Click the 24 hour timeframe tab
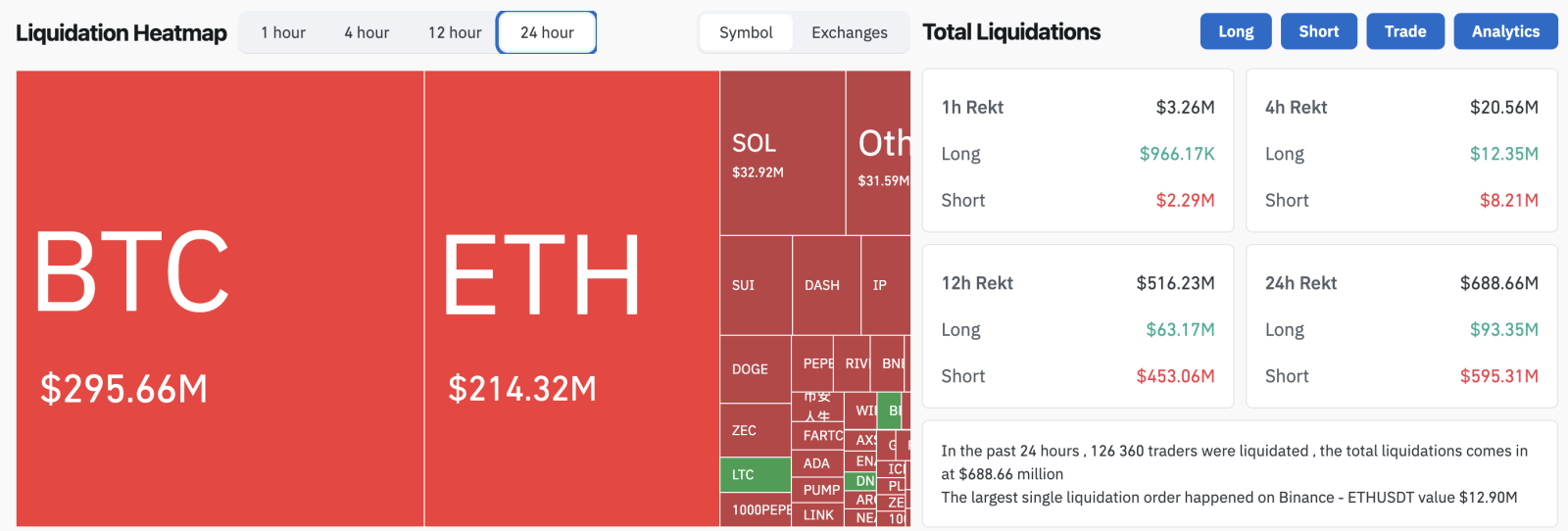This screenshot has height=531, width=1568. 547,32
